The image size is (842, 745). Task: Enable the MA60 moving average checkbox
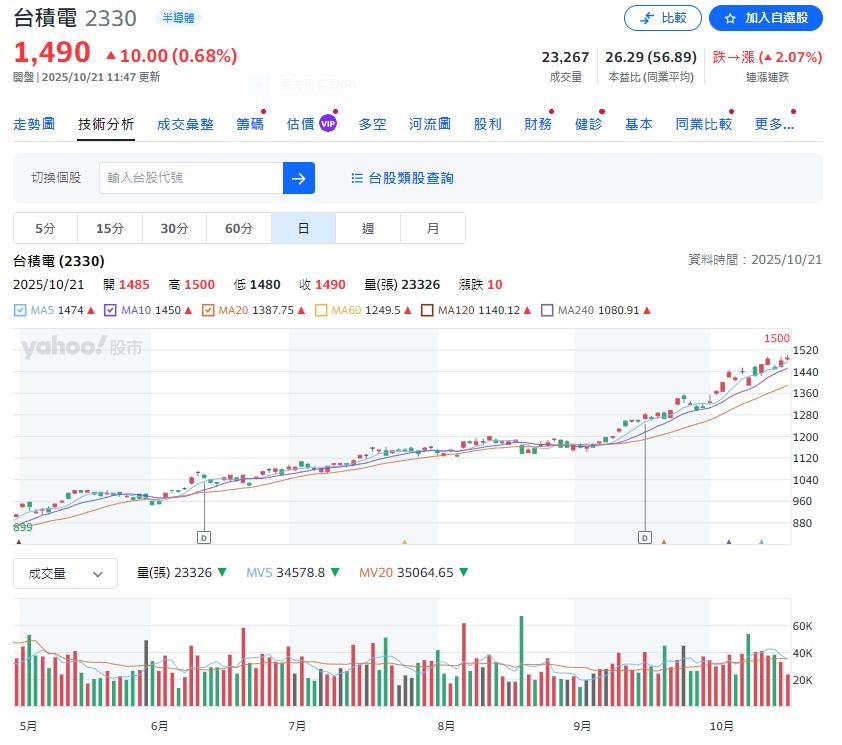click(321, 310)
